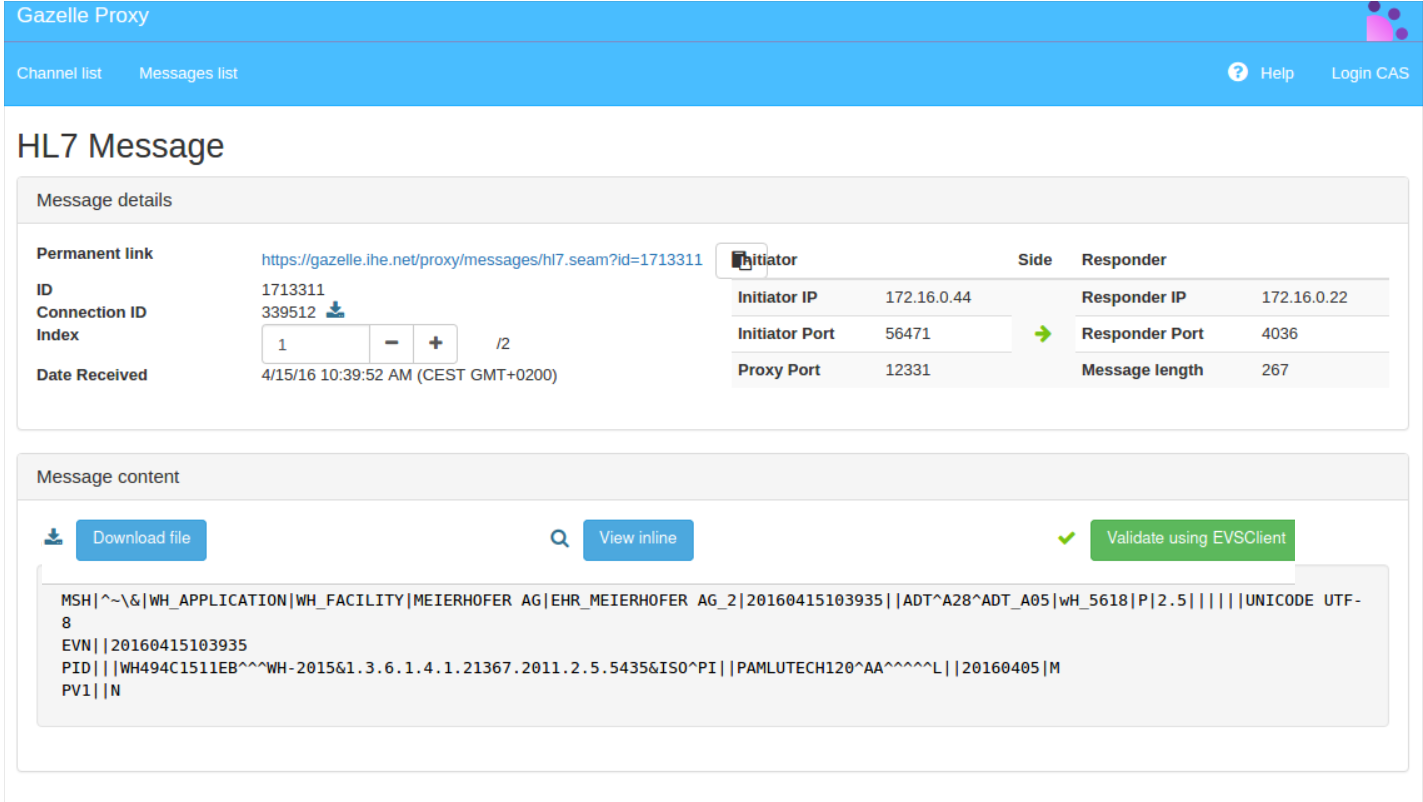Screen dimensions: 1423x802
Task: Click the /2 total index label
Action: point(503,344)
